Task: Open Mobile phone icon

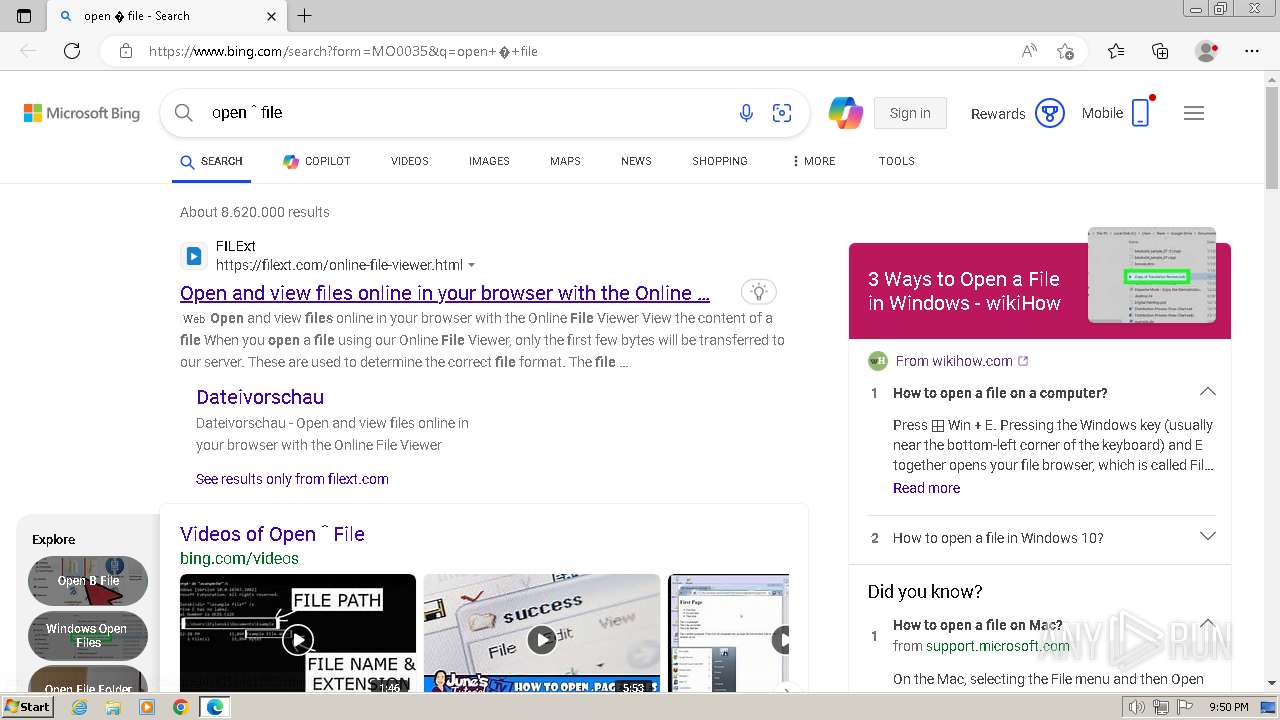Action: pos(1141,113)
